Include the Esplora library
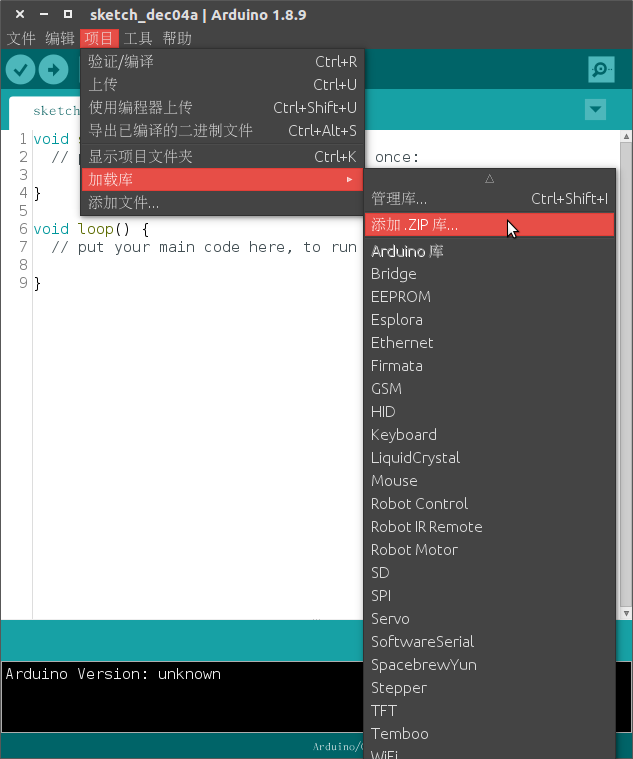633x759 pixels. coord(489,320)
